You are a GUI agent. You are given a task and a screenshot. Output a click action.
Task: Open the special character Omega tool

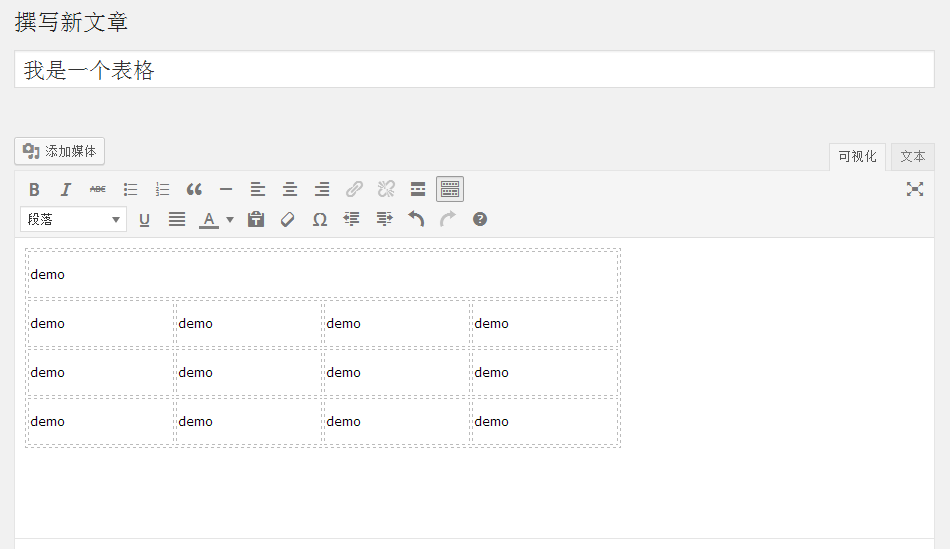pyautogui.click(x=320, y=219)
